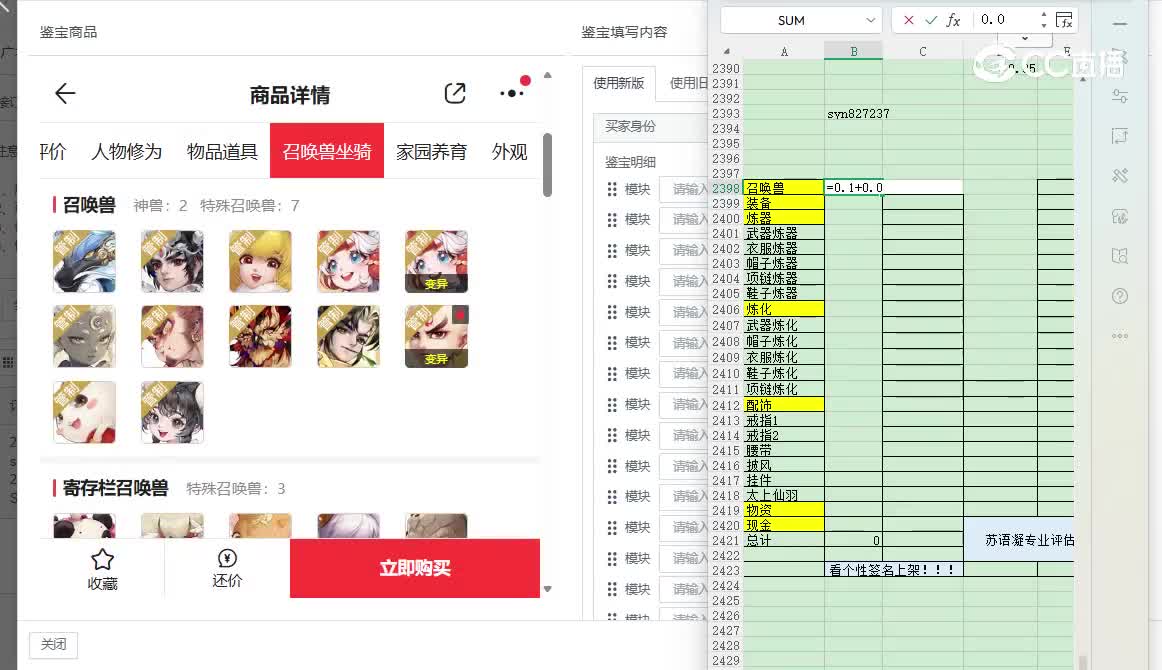
Task: Click the 寄存栏召唤兽 section heading
Action: tap(116, 488)
